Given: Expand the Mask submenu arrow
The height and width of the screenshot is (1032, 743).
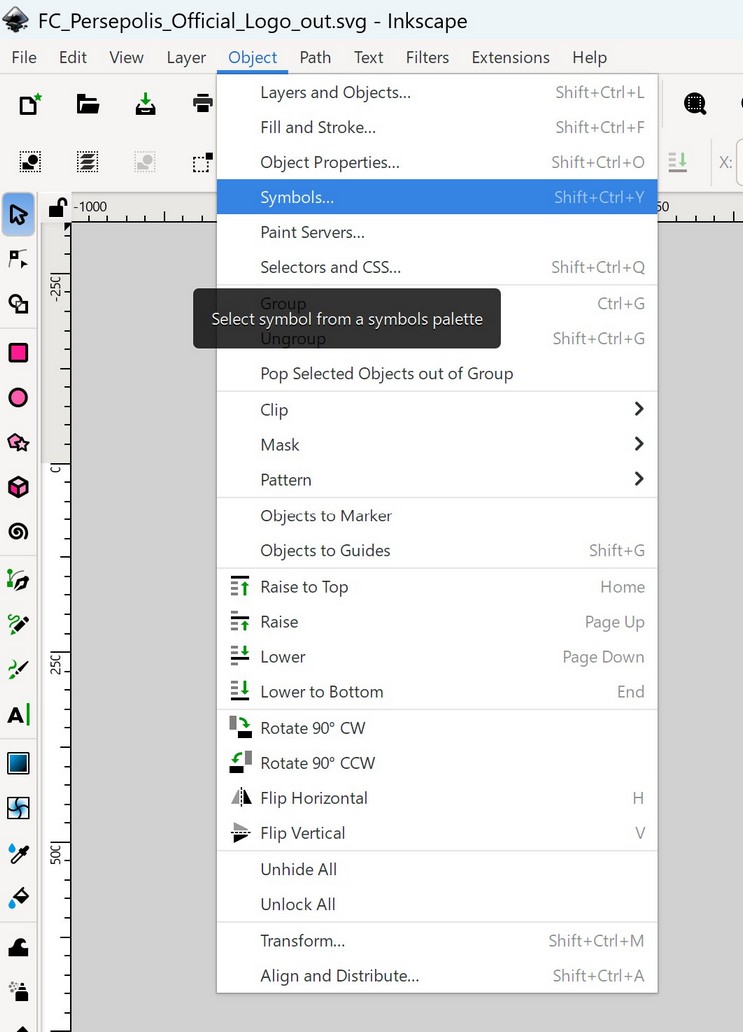Looking at the screenshot, I should coord(638,444).
